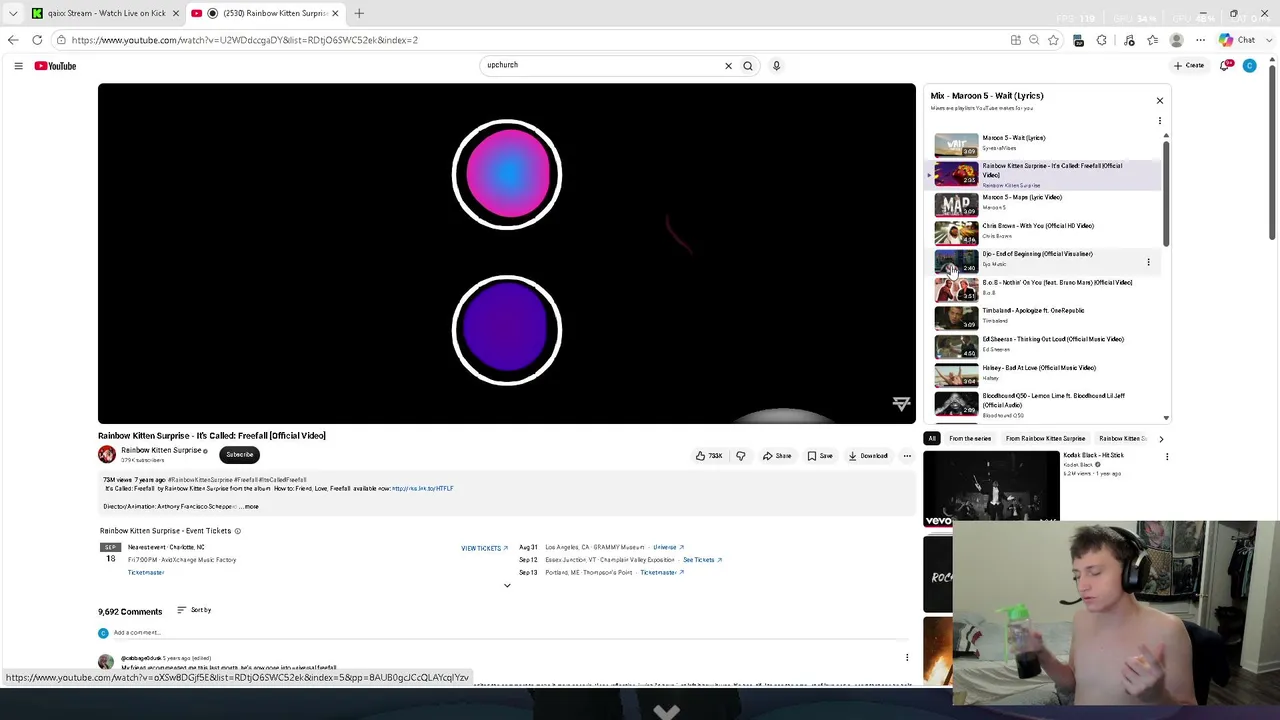Image resolution: width=1280 pixels, height=720 pixels.
Task: Open See Tickets for Essex Junction
Action: coord(702,560)
